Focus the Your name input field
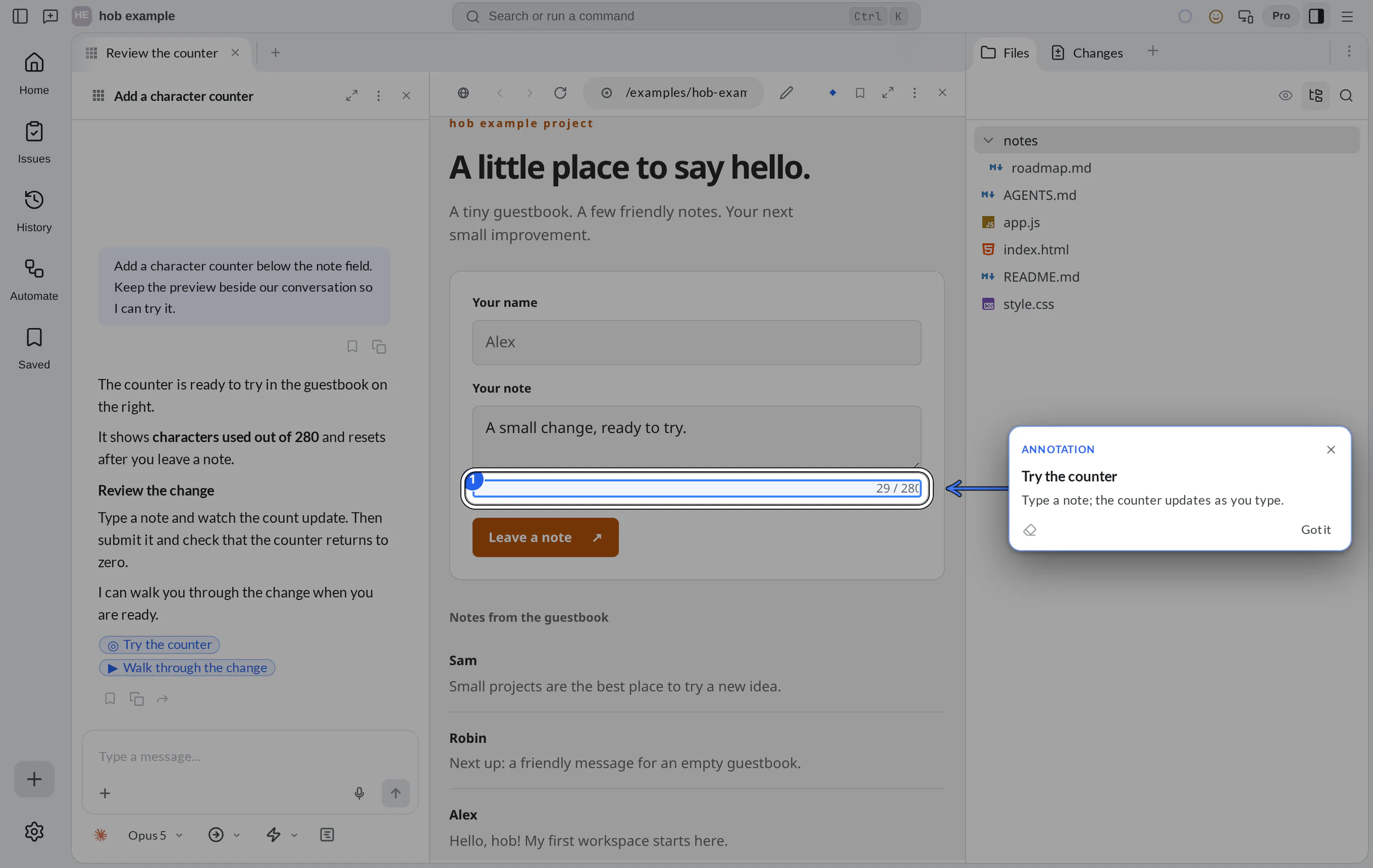Image resolution: width=1373 pixels, height=868 pixels. 696,343
